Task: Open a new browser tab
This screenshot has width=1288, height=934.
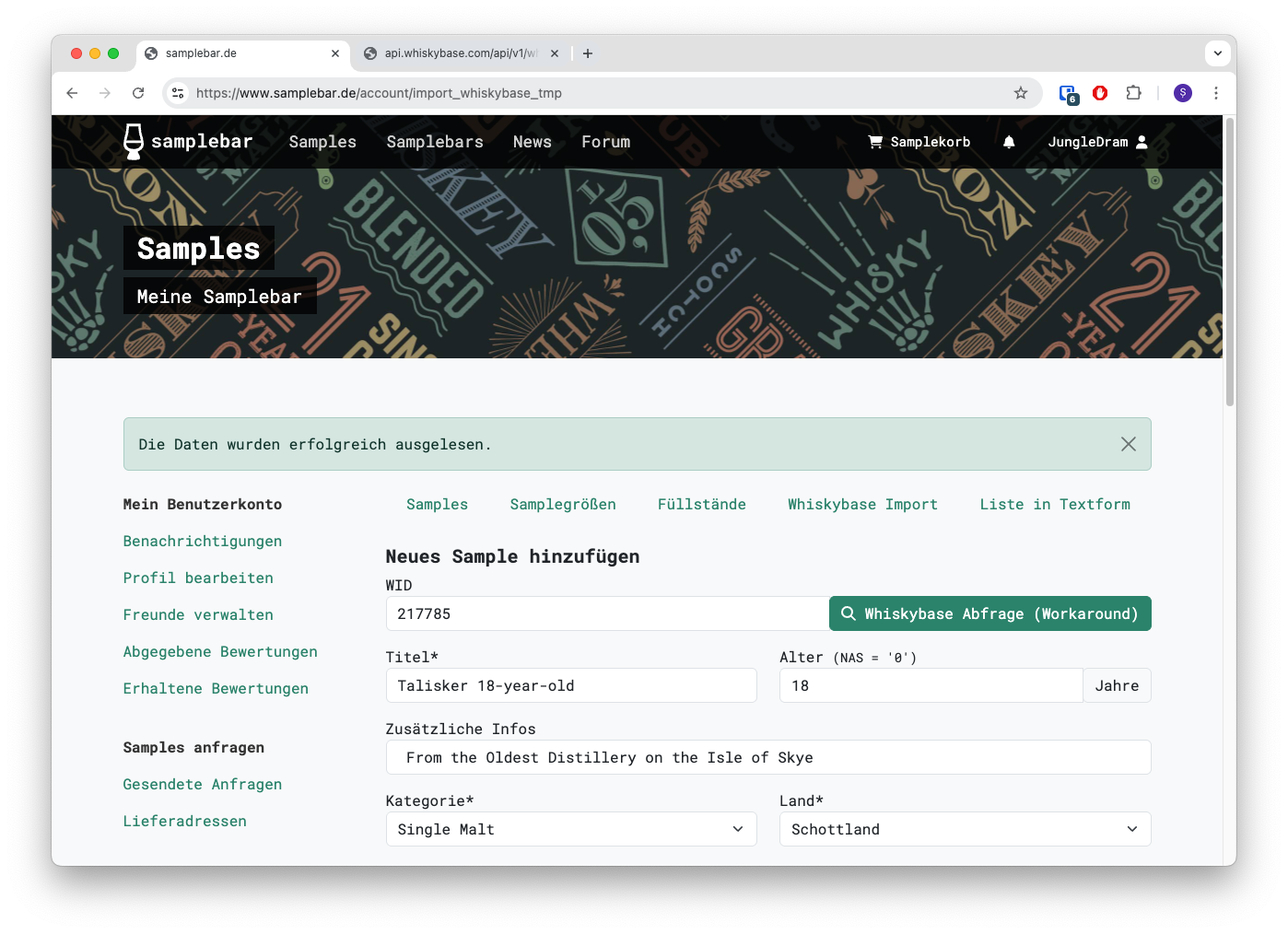Action: click(588, 53)
